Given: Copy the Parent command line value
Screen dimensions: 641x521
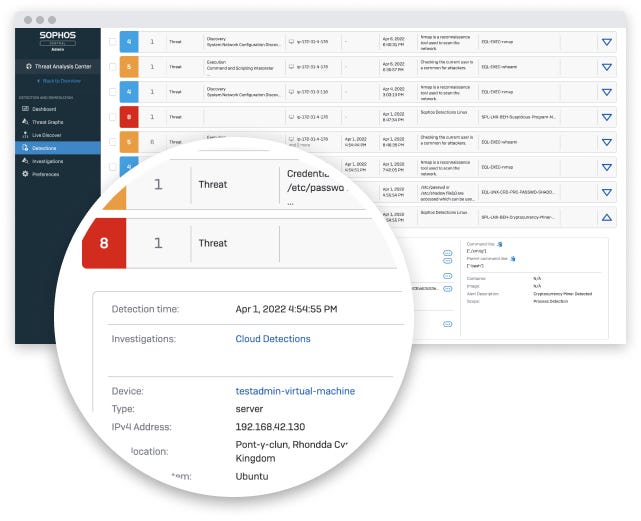Looking at the screenshot, I should (513, 259).
